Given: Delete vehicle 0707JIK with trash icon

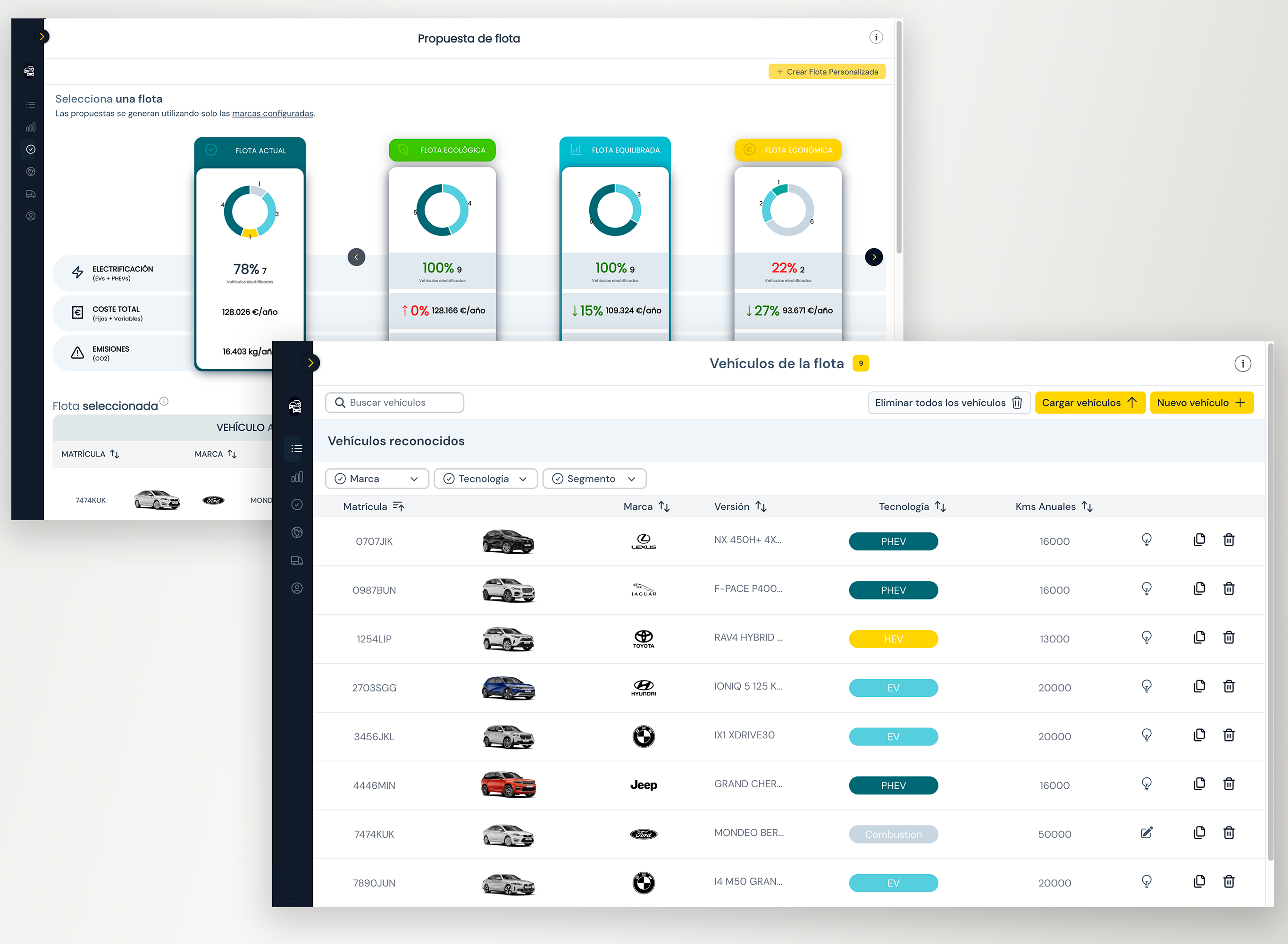Looking at the screenshot, I should [1229, 540].
